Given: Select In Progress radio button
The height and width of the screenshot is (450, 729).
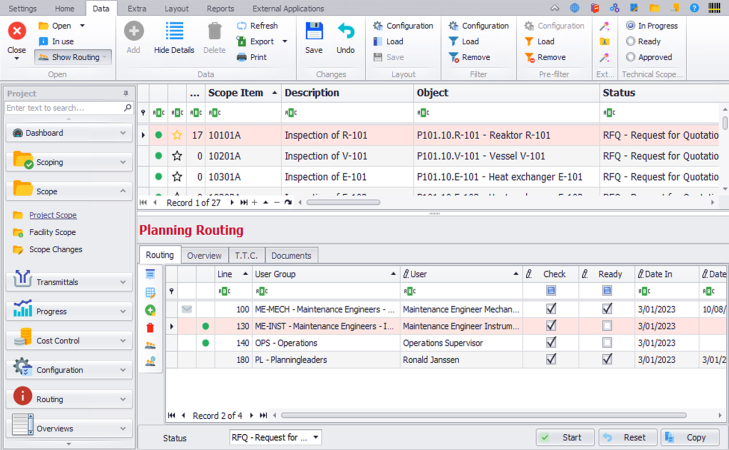Looking at the screenshot, I should (630, 26).
